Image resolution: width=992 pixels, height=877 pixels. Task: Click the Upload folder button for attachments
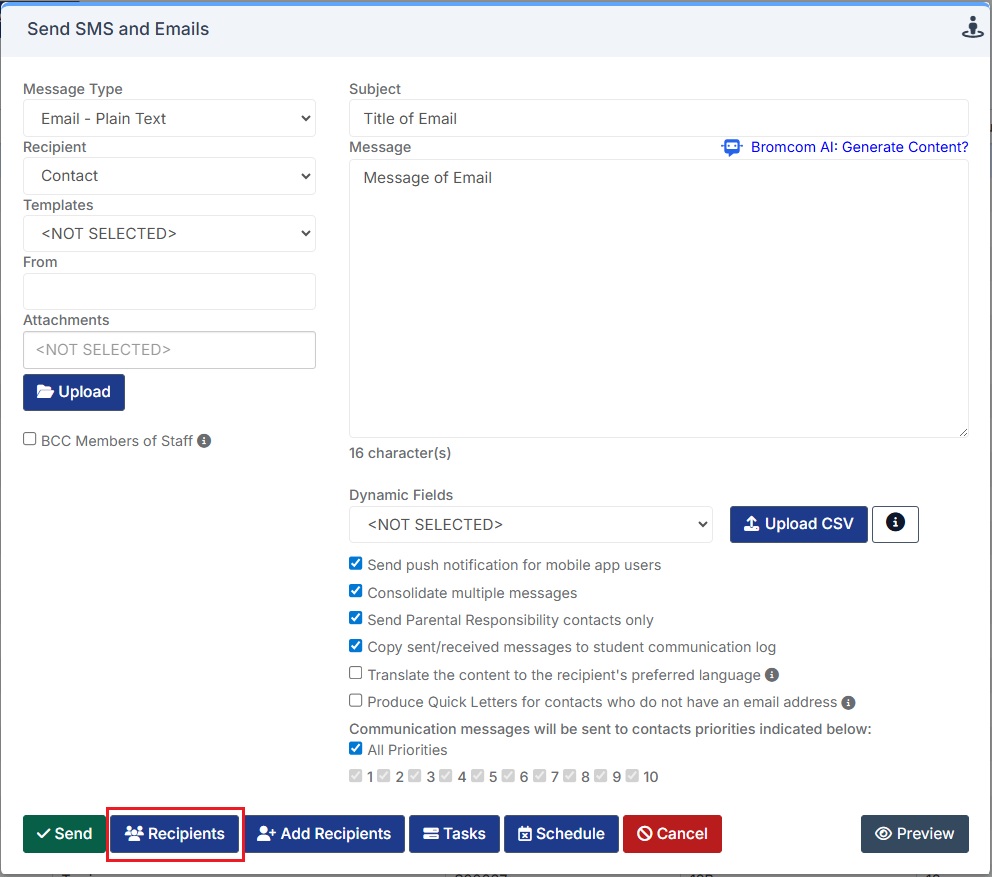[74, 392]
